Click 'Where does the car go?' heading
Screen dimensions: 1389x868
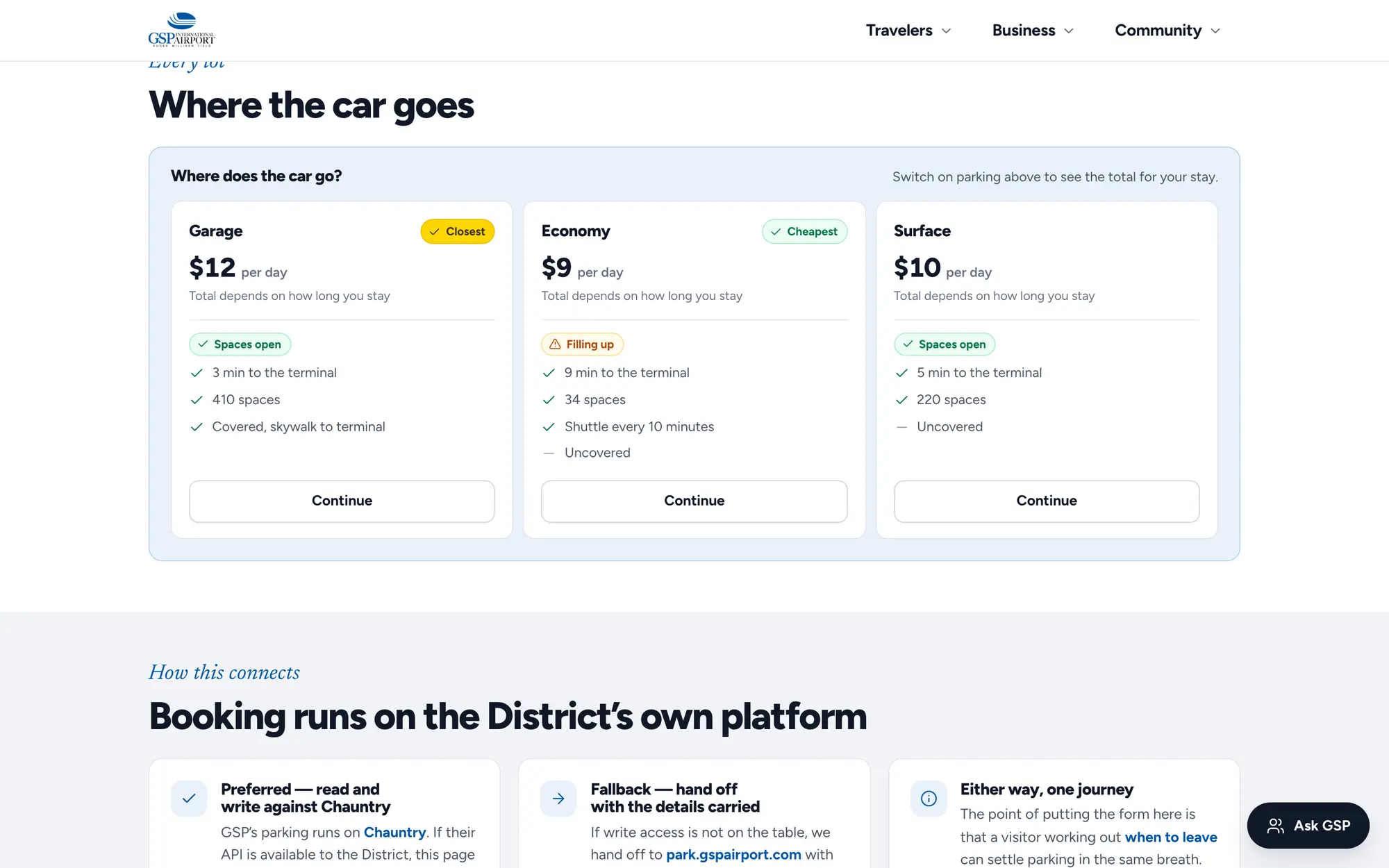coord(256,176)
